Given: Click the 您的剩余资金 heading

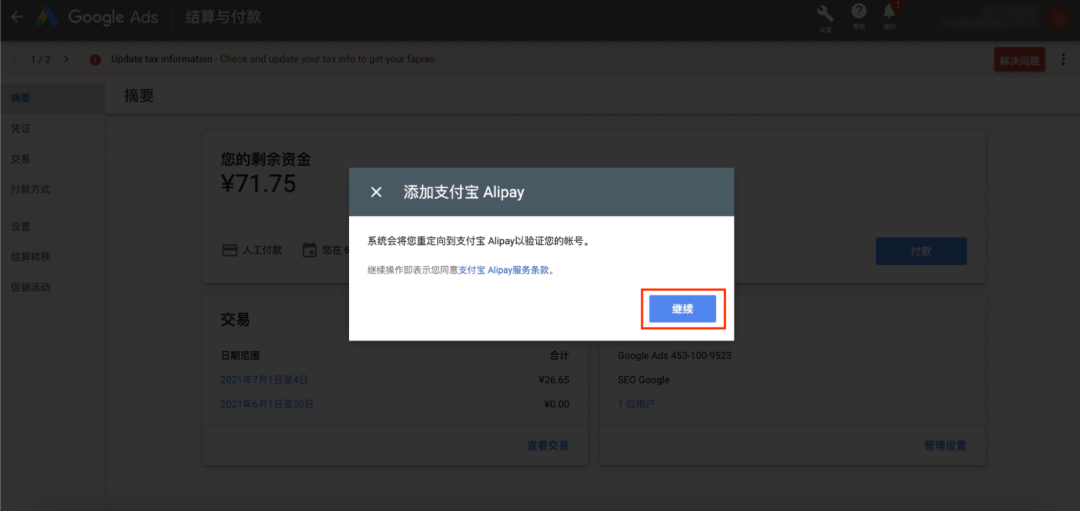Looking at the screenshot, I should click(x=266, y=160).
